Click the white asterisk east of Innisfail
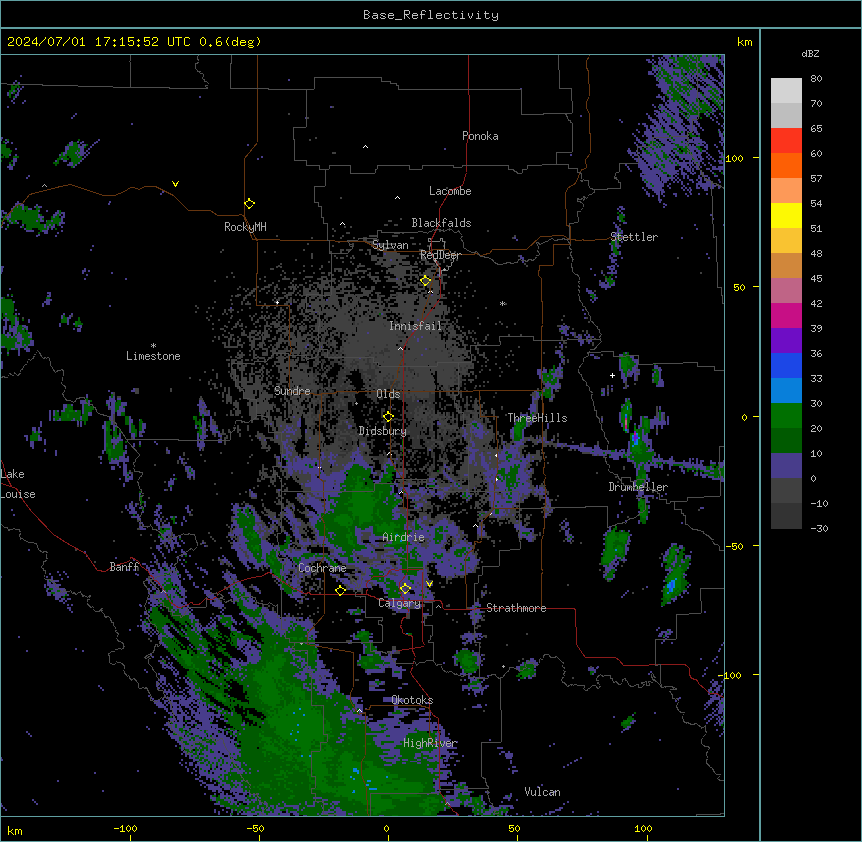This screenshot has height=842, width=862. coord(503,303)
